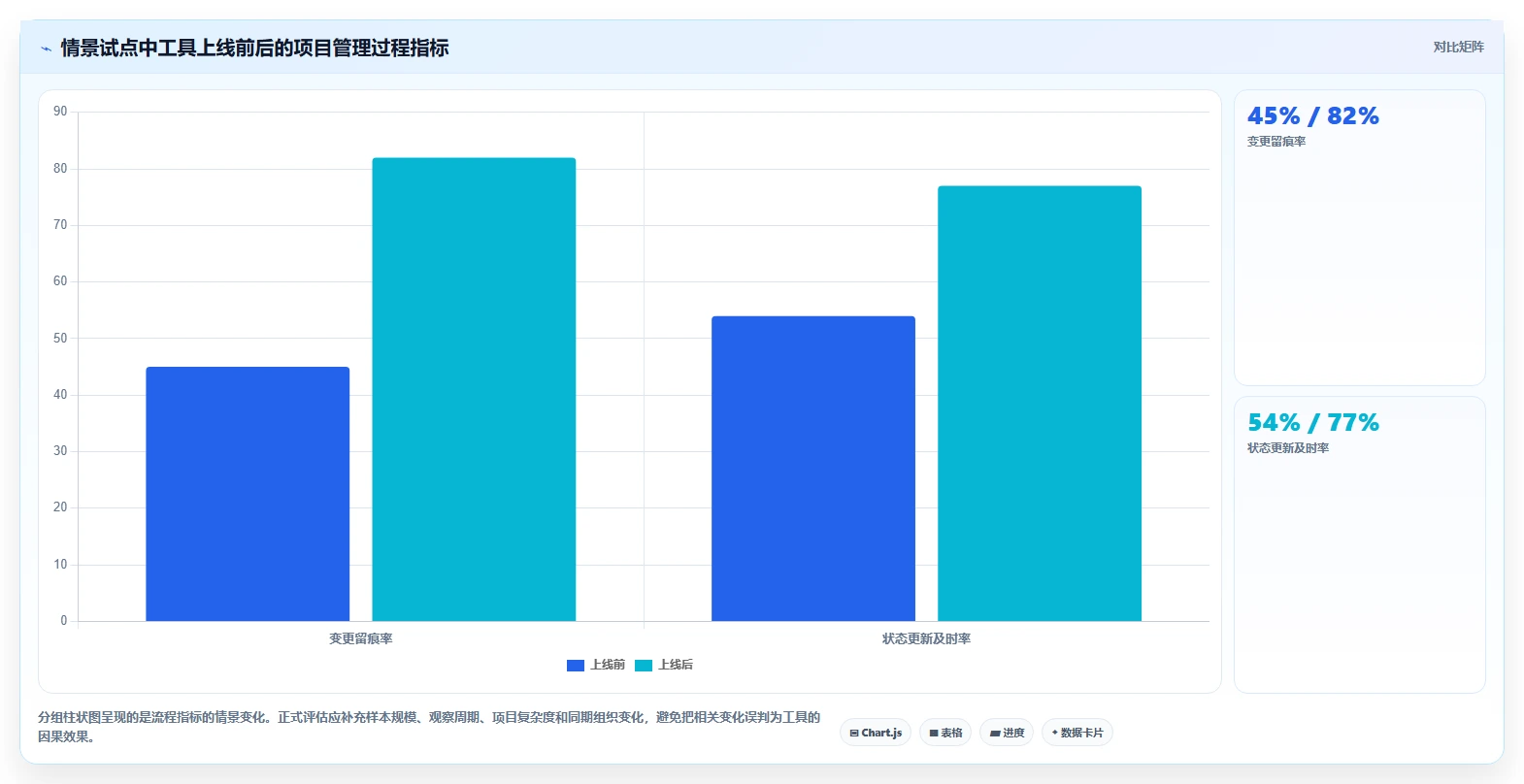Click the 表格 chip
The height and width of the screenshot is (784, 1524).
point(945,733)
